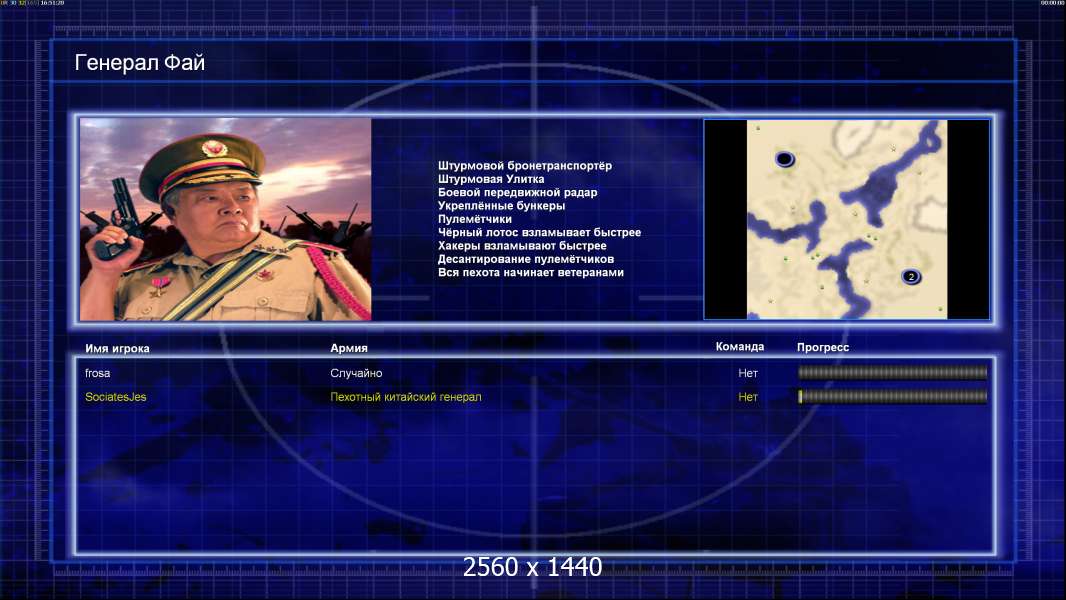
Task: Click the 'Генерал Фай' title heading
Action: point(139,63)
